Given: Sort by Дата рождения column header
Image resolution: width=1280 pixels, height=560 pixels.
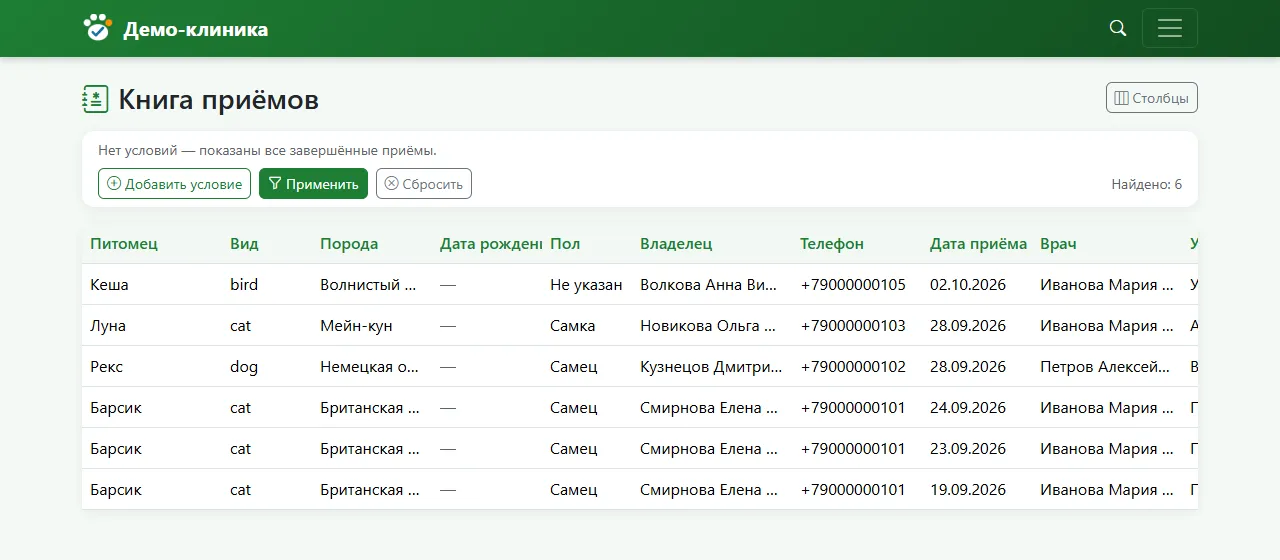Looking at the screenshot, I should pyautogui.click(x=491, y=244).
